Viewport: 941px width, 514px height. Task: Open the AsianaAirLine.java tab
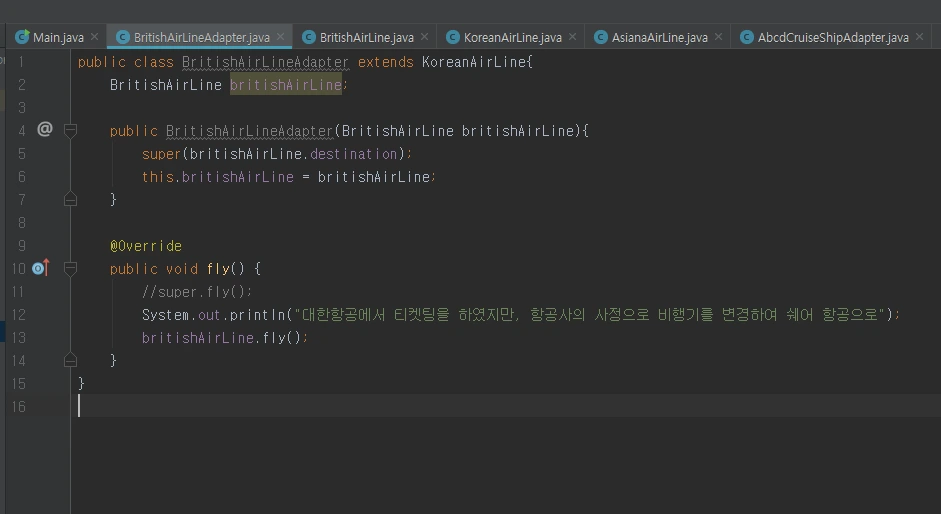660,37
